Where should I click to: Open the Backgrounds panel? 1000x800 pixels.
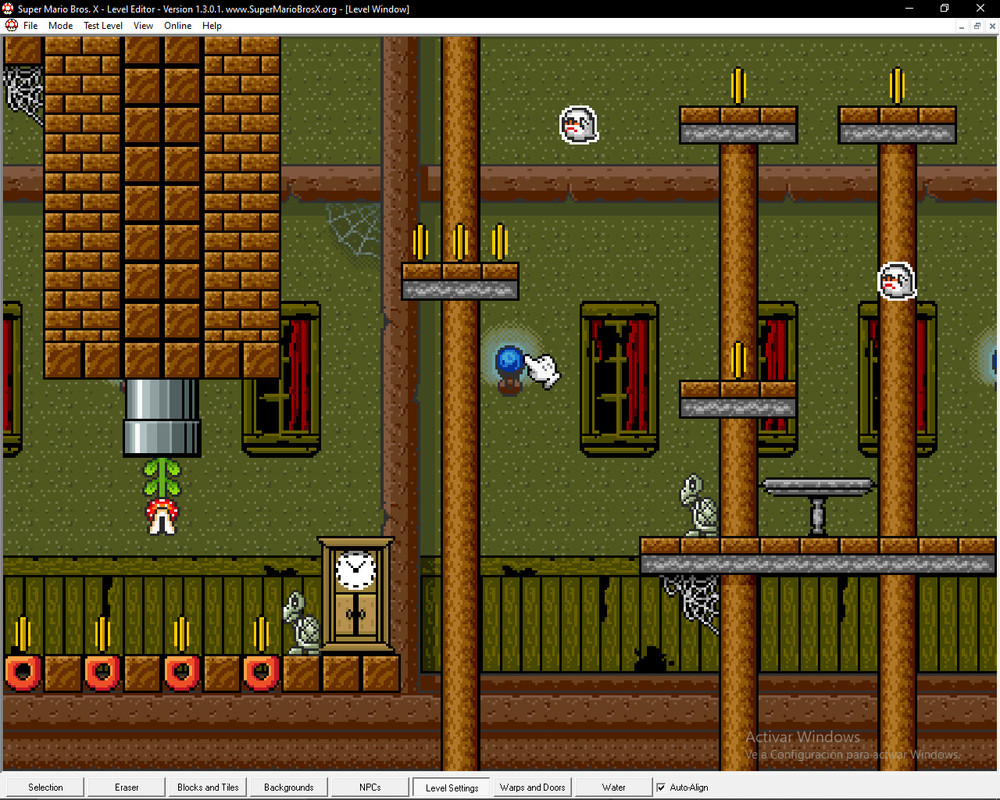(289, 787)
